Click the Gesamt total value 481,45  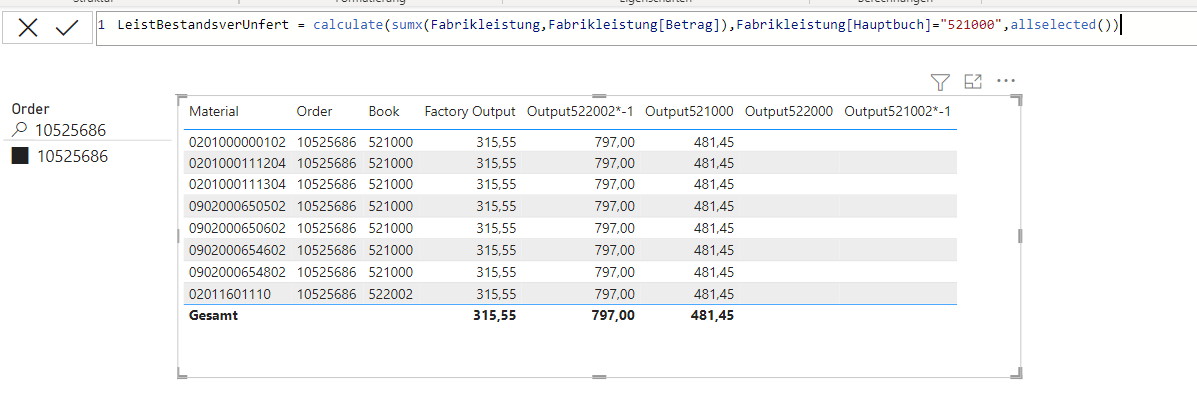point(712,315)
